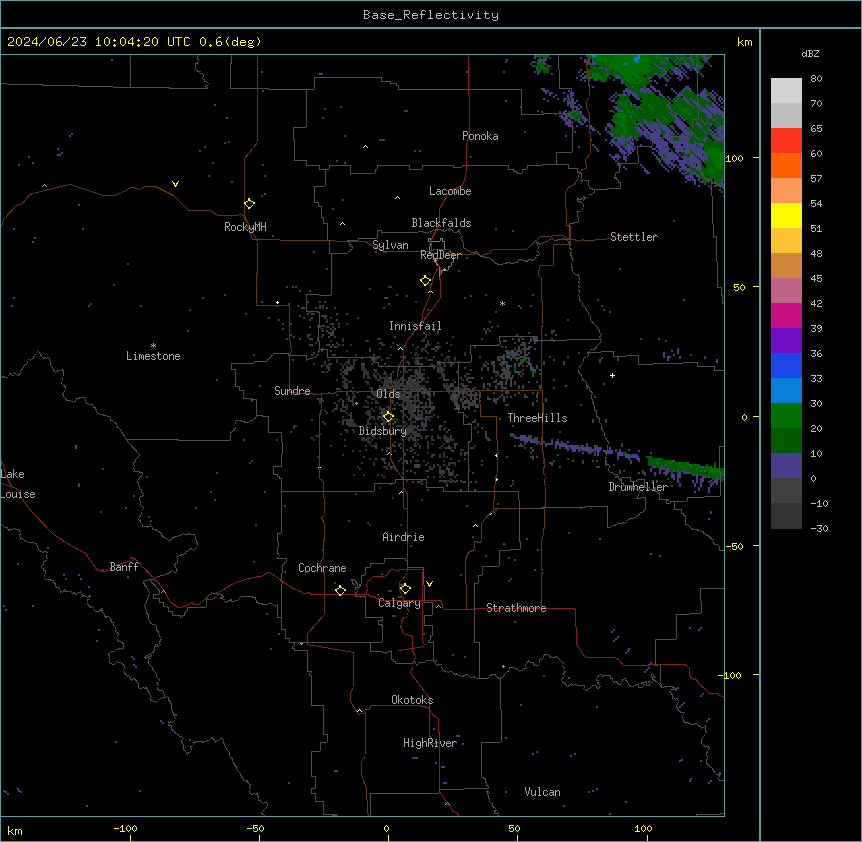Viewport: 862px width, 842px height.
Task: Click the -50 tick on the right vertical axis
Action: tap(734, 546)
